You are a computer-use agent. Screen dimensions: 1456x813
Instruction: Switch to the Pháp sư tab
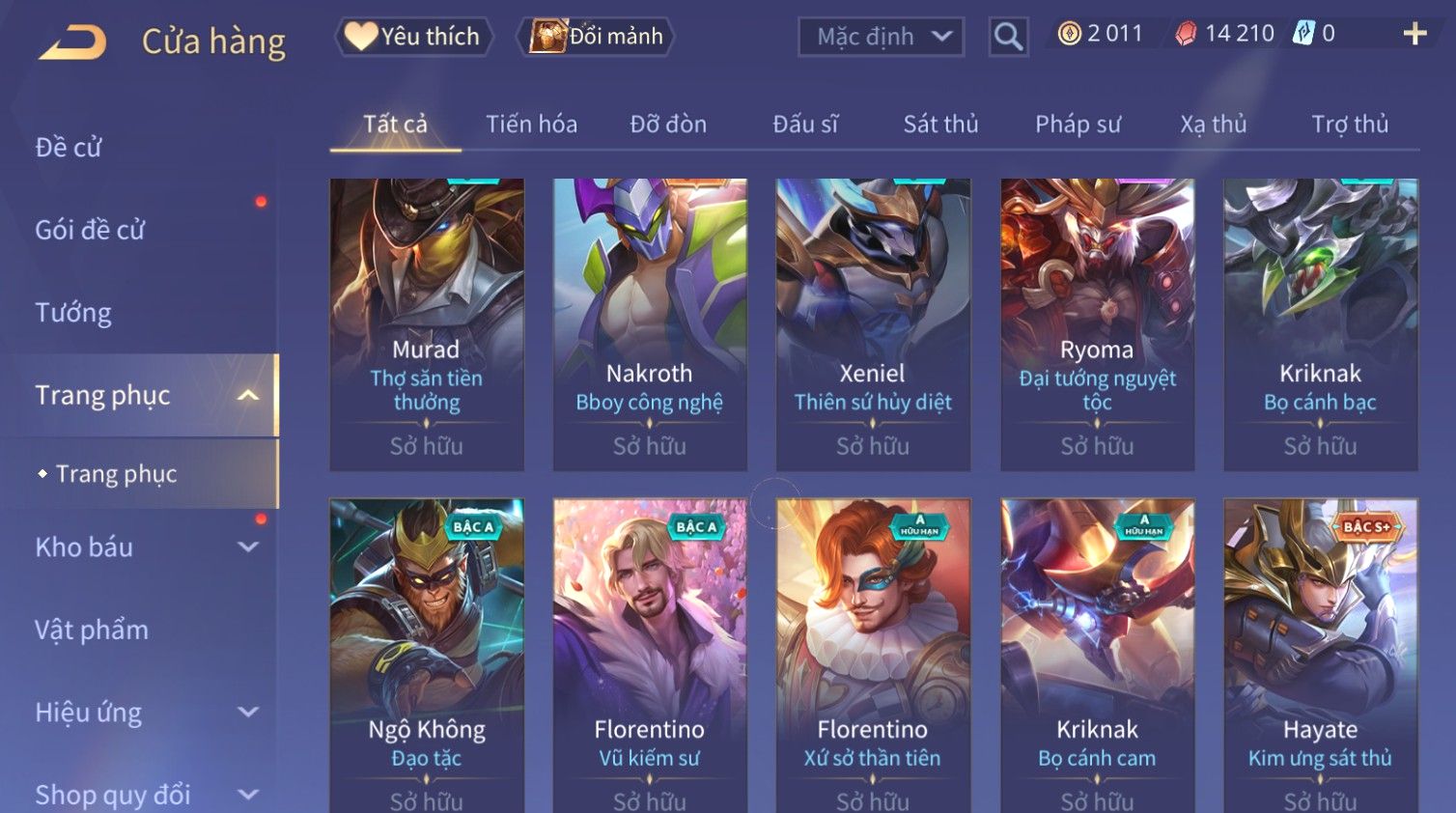pyautogui.click(x=1078, y=124)
